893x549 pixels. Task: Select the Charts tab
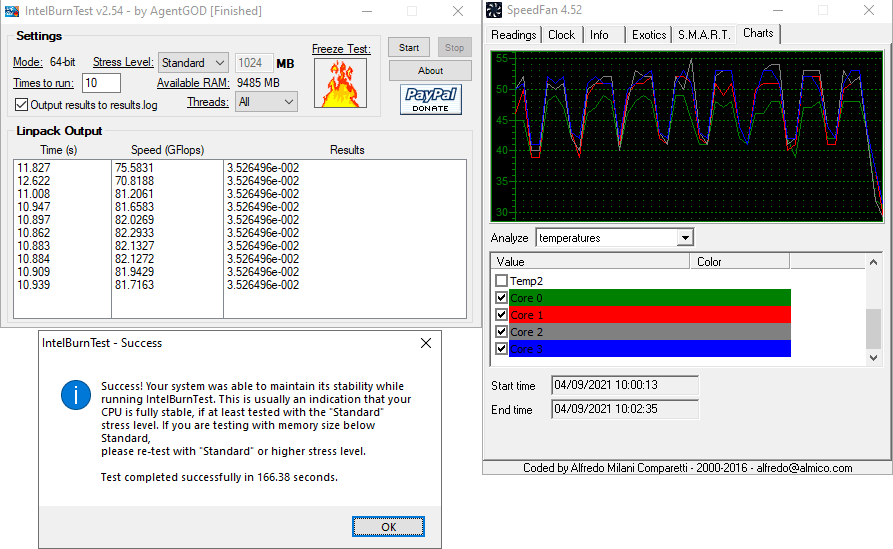(758, 33)
